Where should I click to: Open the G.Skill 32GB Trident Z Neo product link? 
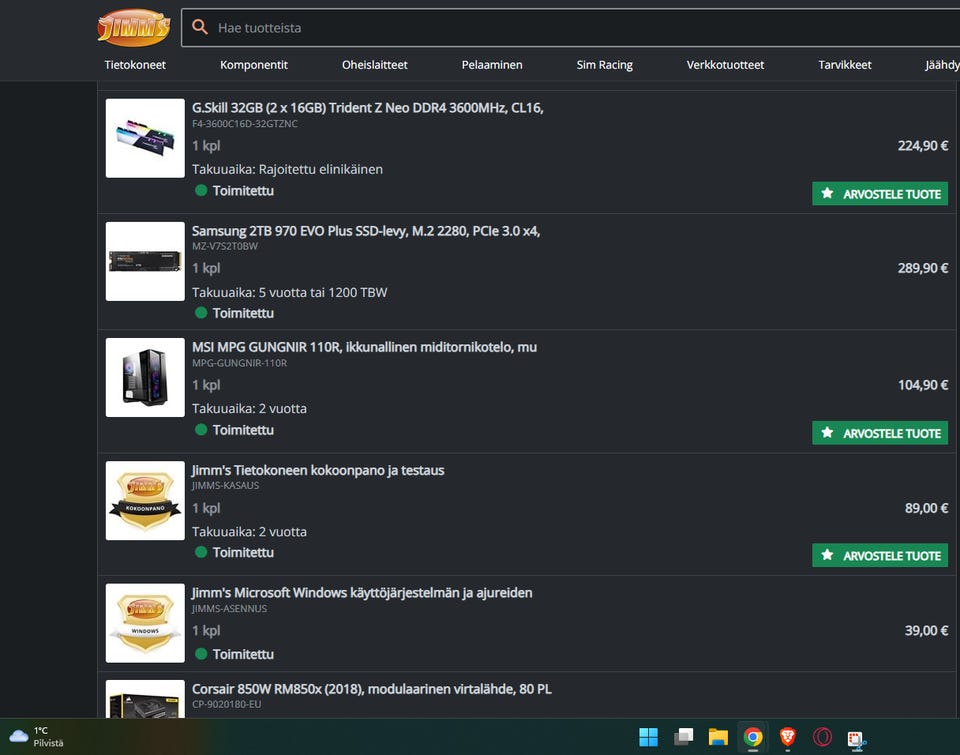click(367, 108)
